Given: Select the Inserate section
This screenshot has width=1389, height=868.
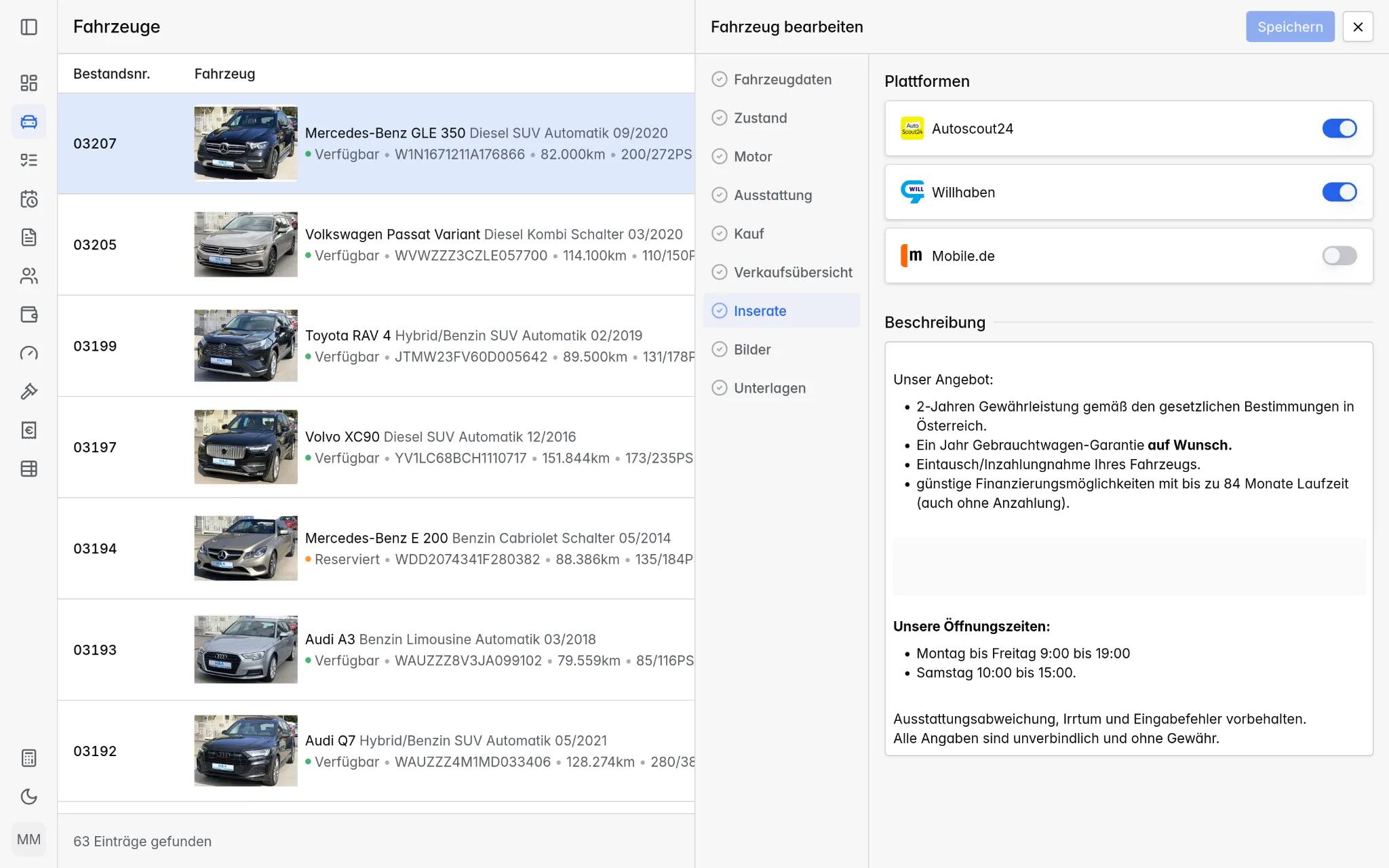Looking at the screenshot, I should (781, 311).
